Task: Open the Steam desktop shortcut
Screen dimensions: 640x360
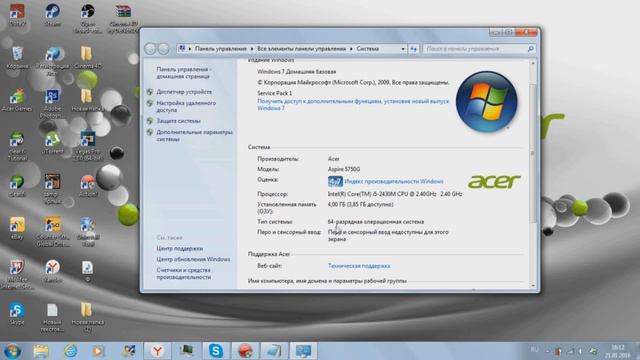Action: 53,15
